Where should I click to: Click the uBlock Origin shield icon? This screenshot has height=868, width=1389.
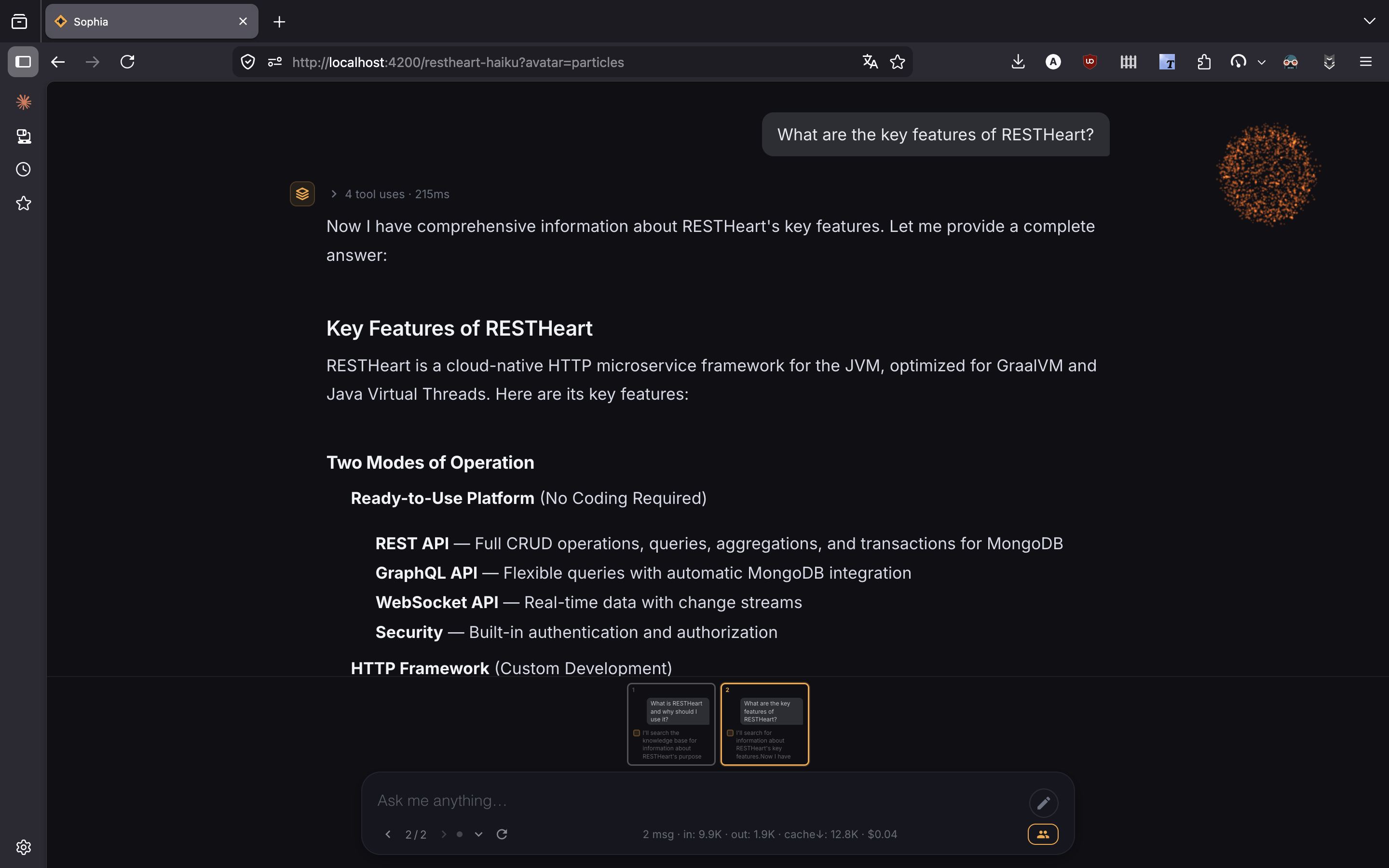click(x=1090, y=62)
